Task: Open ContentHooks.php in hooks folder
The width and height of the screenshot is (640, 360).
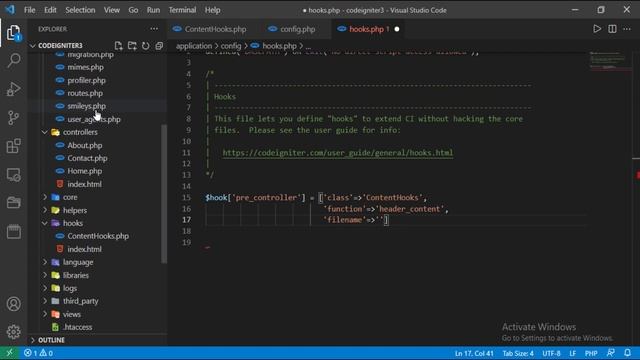Action: (x=97, y=236)
